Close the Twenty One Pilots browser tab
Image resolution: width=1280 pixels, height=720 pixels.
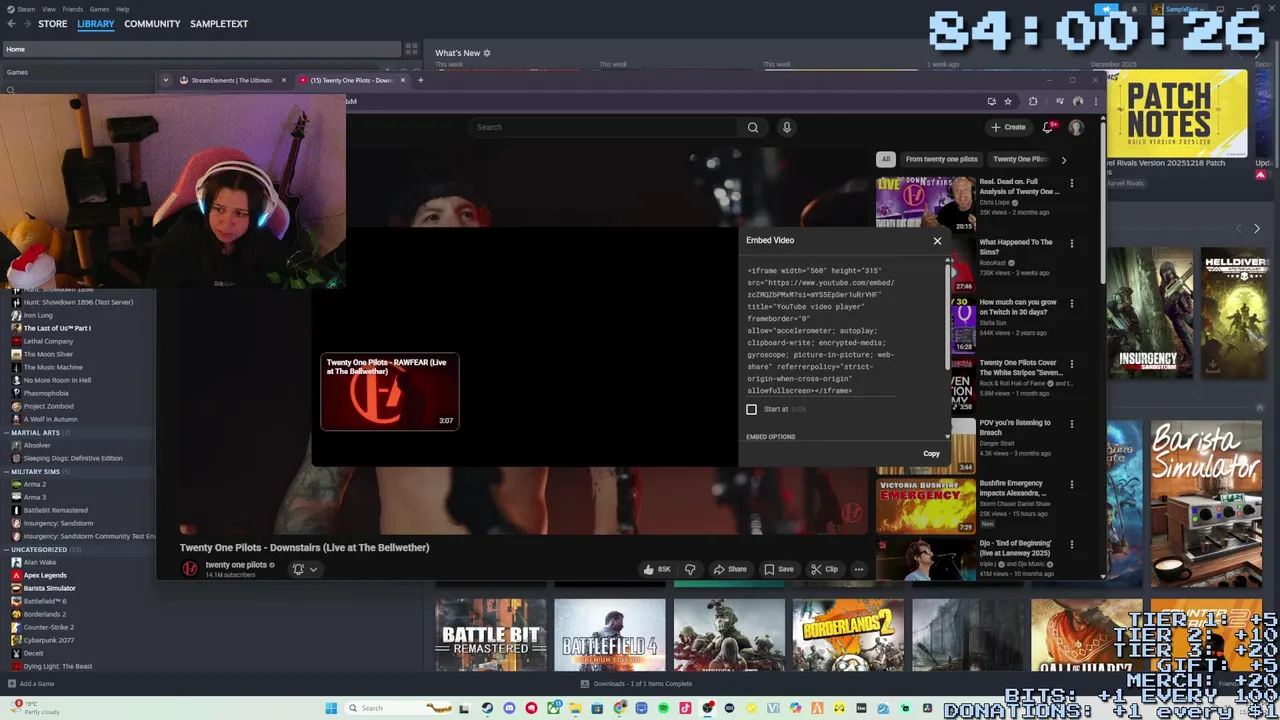point(403,80)
